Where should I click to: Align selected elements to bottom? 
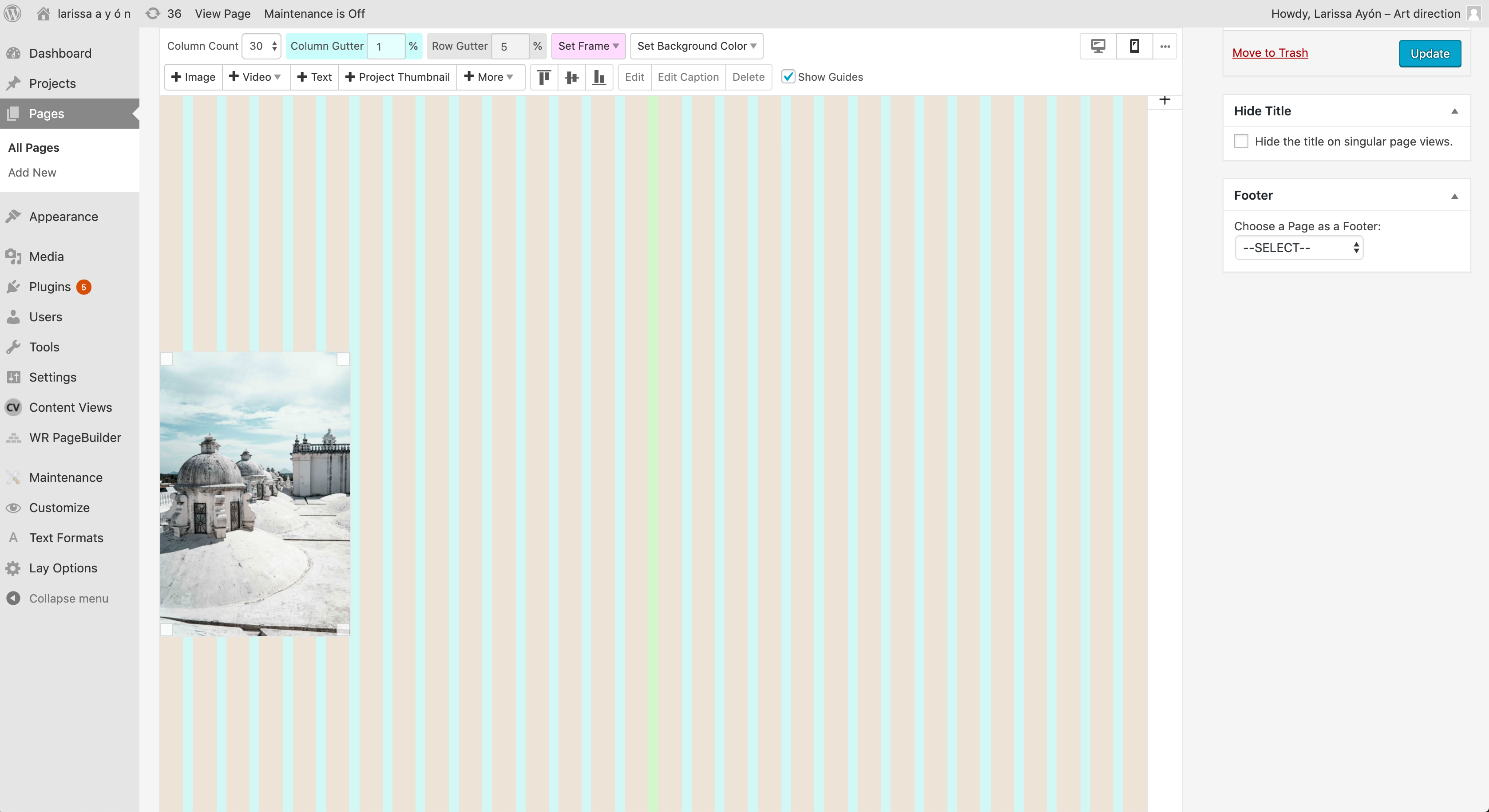(599, 77)
